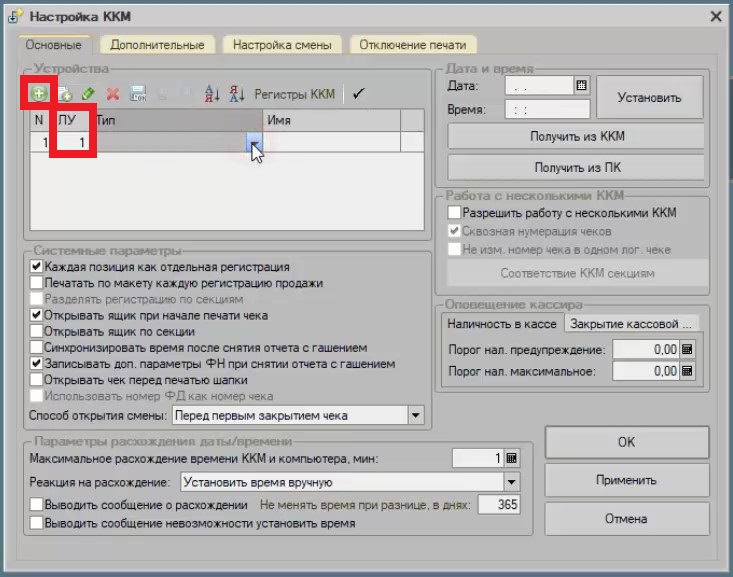
Task: Open Реакция на расхождение dropdown
Action: click(511, 482)
